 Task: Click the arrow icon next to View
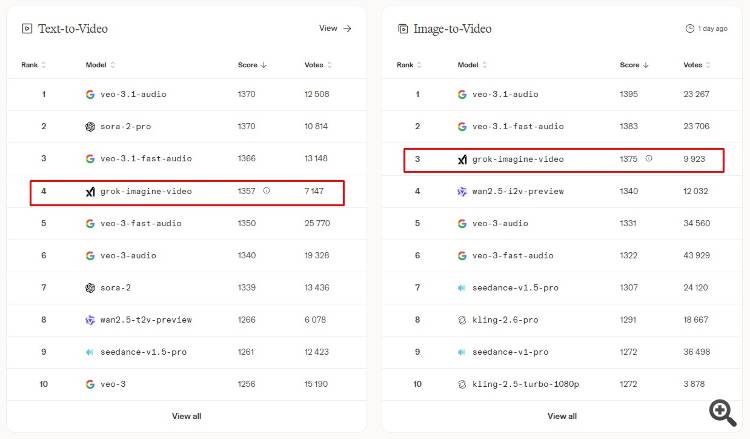coord(347,28)
